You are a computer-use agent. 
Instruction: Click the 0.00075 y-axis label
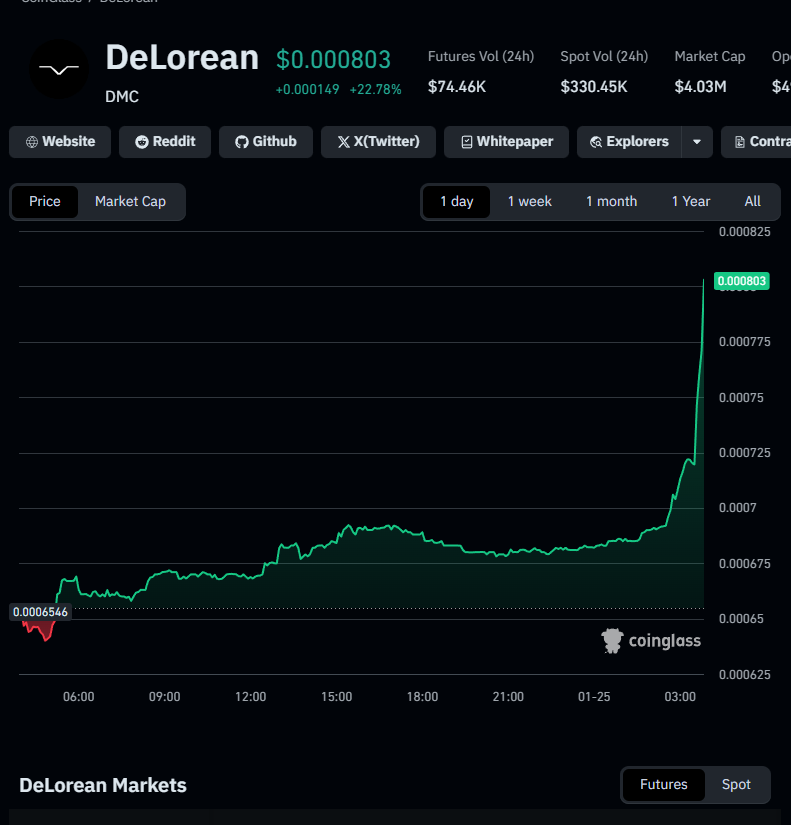point(741,398)
